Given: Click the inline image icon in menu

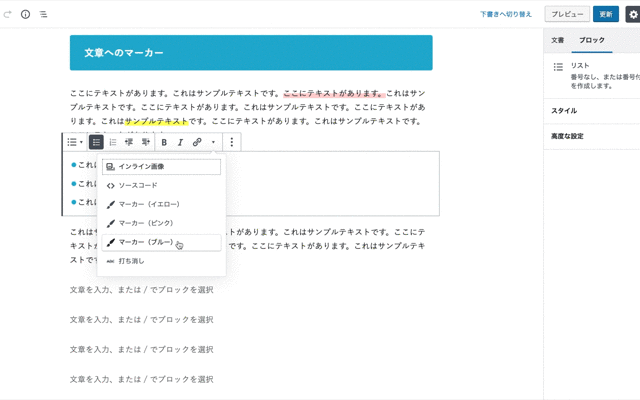Looking at the screenshot, I should (110, 167).
